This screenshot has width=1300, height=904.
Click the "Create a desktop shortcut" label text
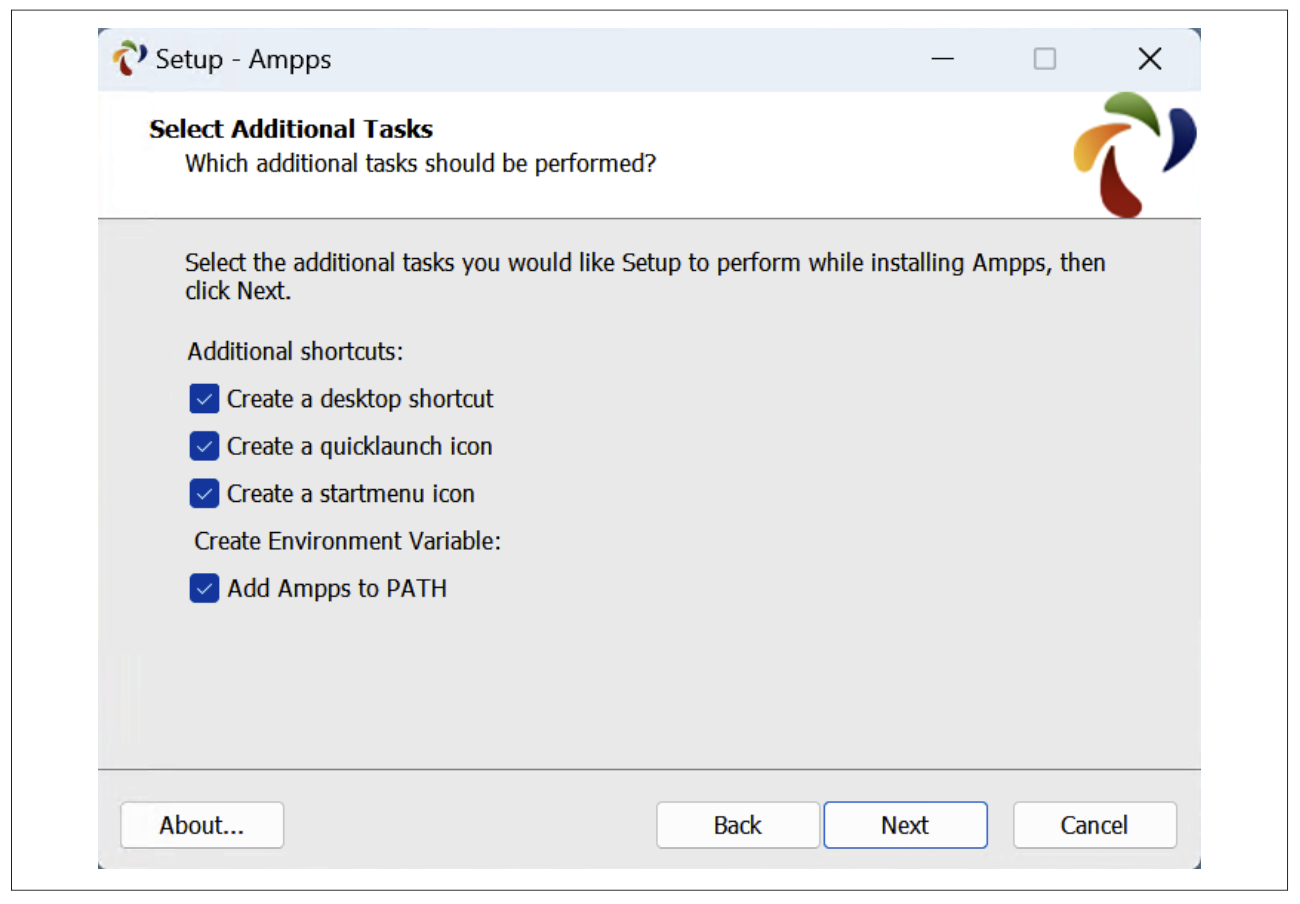coord(360,399)
